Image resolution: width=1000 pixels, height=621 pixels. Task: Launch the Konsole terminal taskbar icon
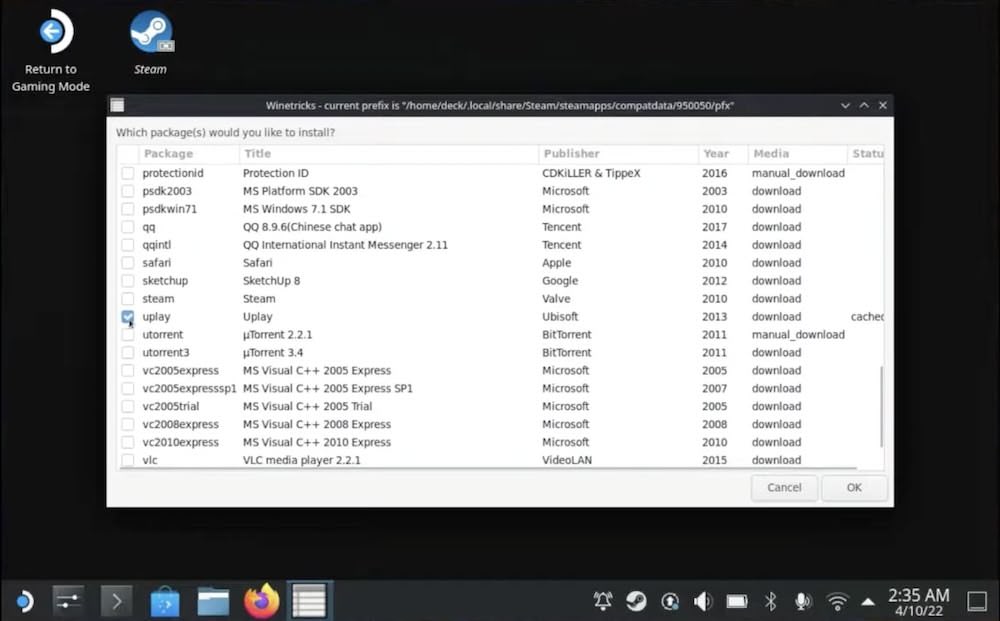click(x=117, y=601)
